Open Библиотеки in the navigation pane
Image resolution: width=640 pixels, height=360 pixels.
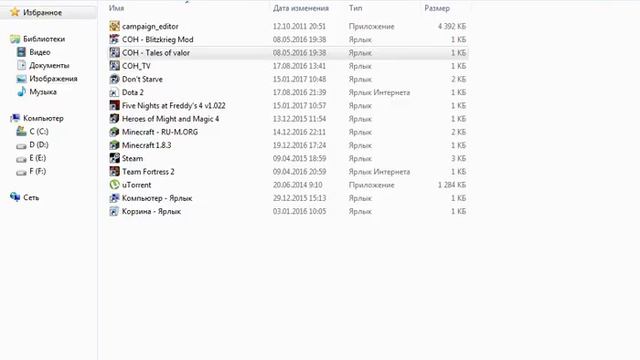tap(44, 39)
